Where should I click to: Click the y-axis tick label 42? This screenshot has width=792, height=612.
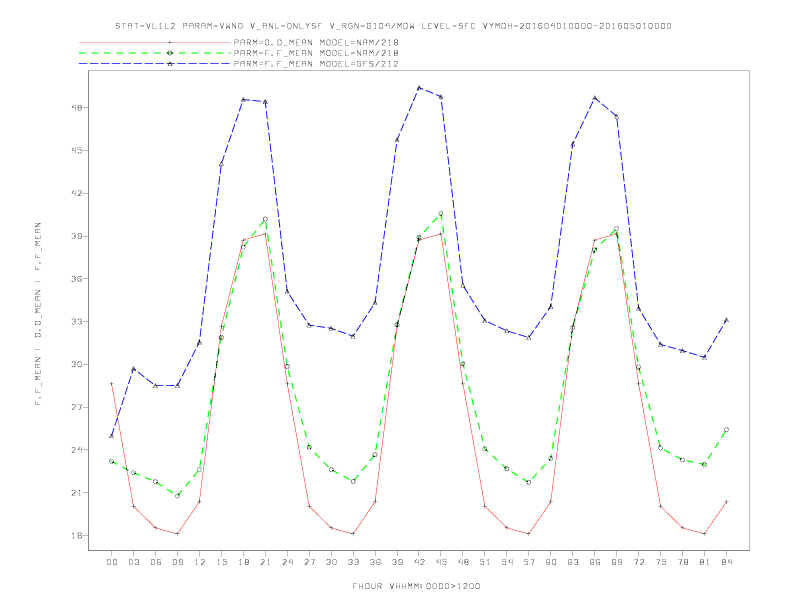(x=76, y=193)
